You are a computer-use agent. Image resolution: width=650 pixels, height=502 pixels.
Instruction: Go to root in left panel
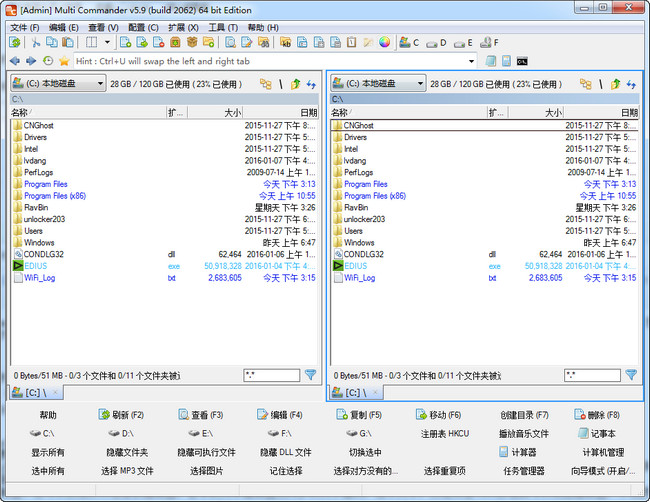click(281, 84)
